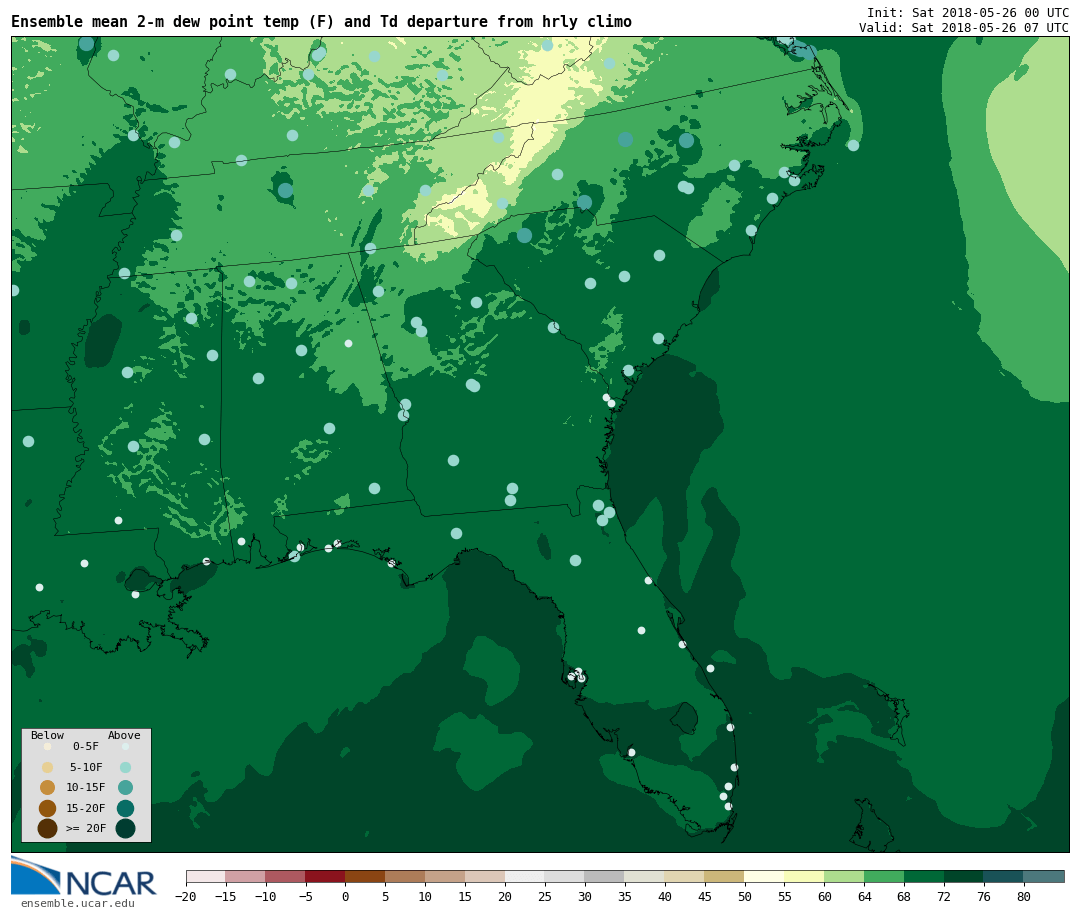This screenshot has width=1080, height=915.
Task: Click the '5-10F' legend label
Action: tap(86, 768)
